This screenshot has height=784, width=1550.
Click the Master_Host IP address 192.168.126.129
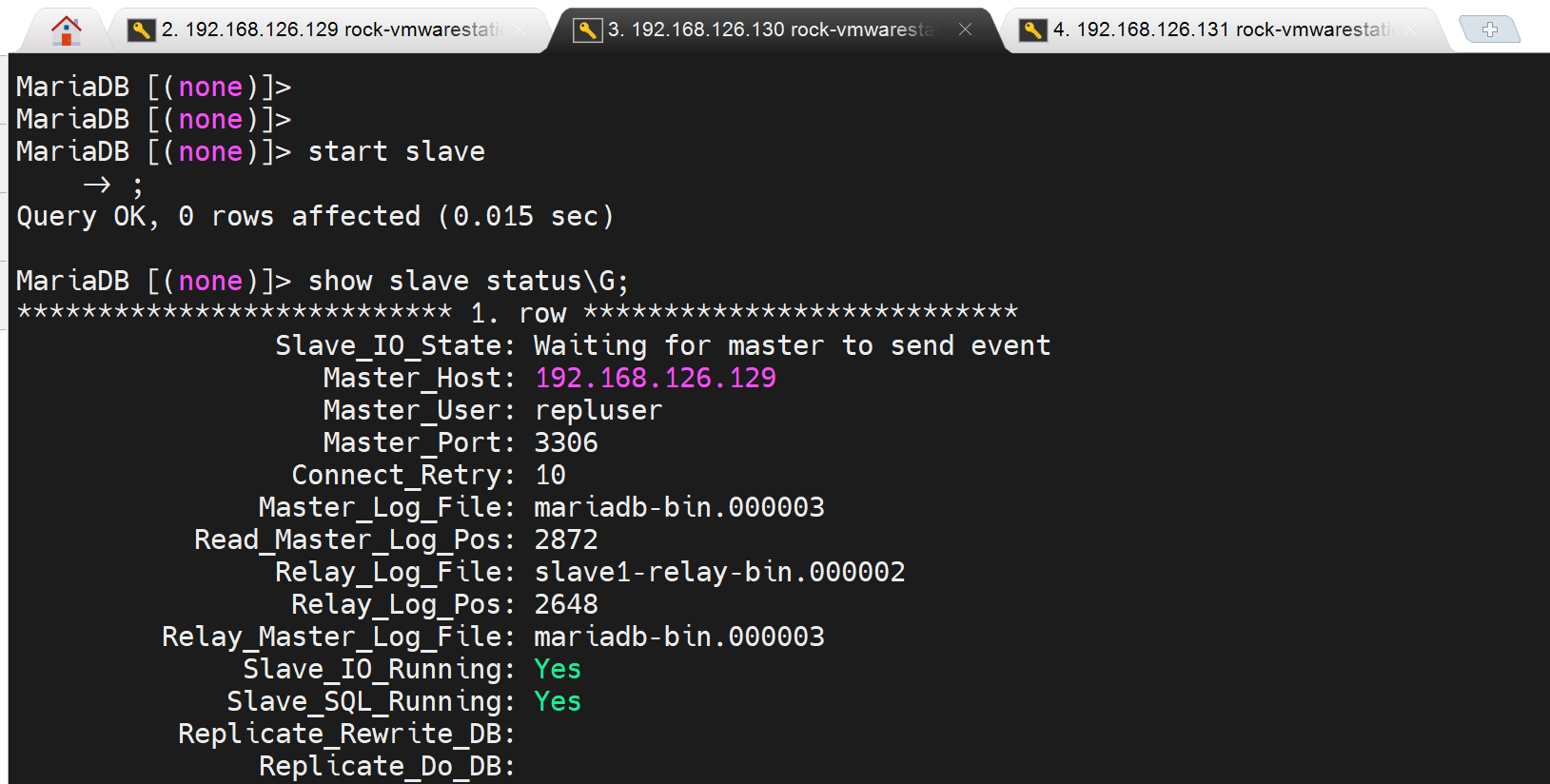655,378
